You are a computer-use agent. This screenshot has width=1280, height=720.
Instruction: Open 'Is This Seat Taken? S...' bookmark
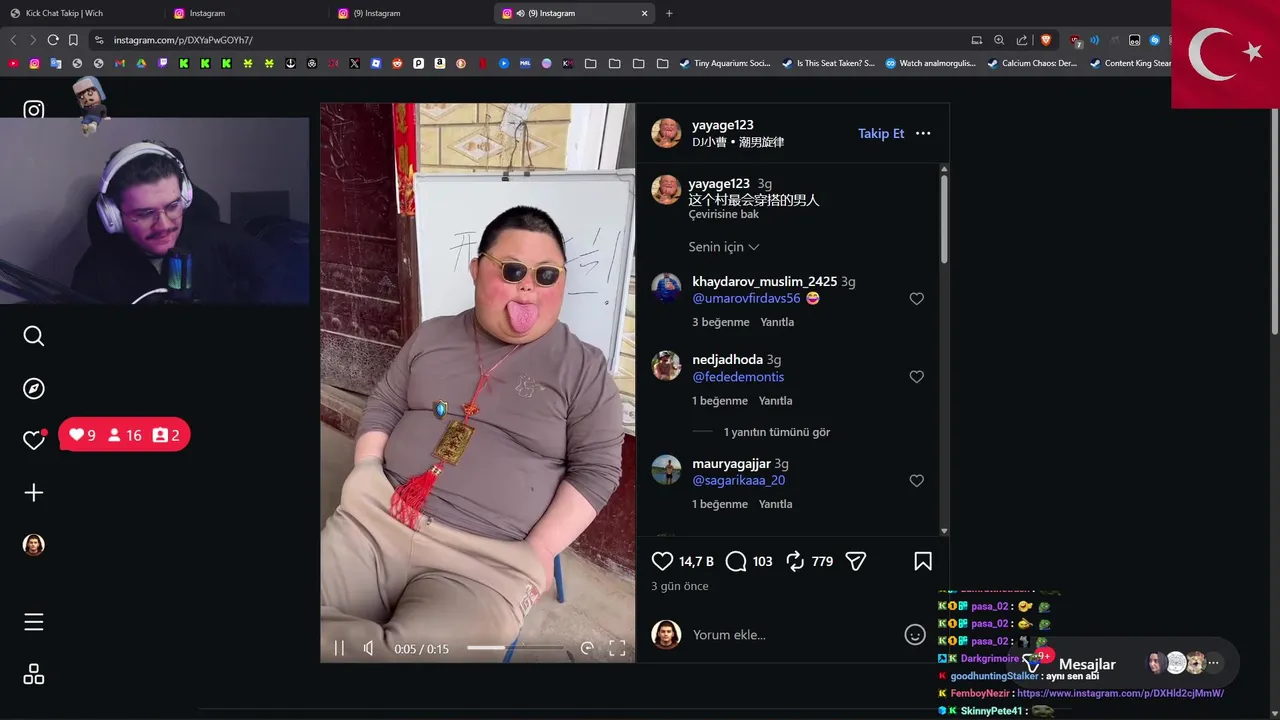[x=828, y=63]
